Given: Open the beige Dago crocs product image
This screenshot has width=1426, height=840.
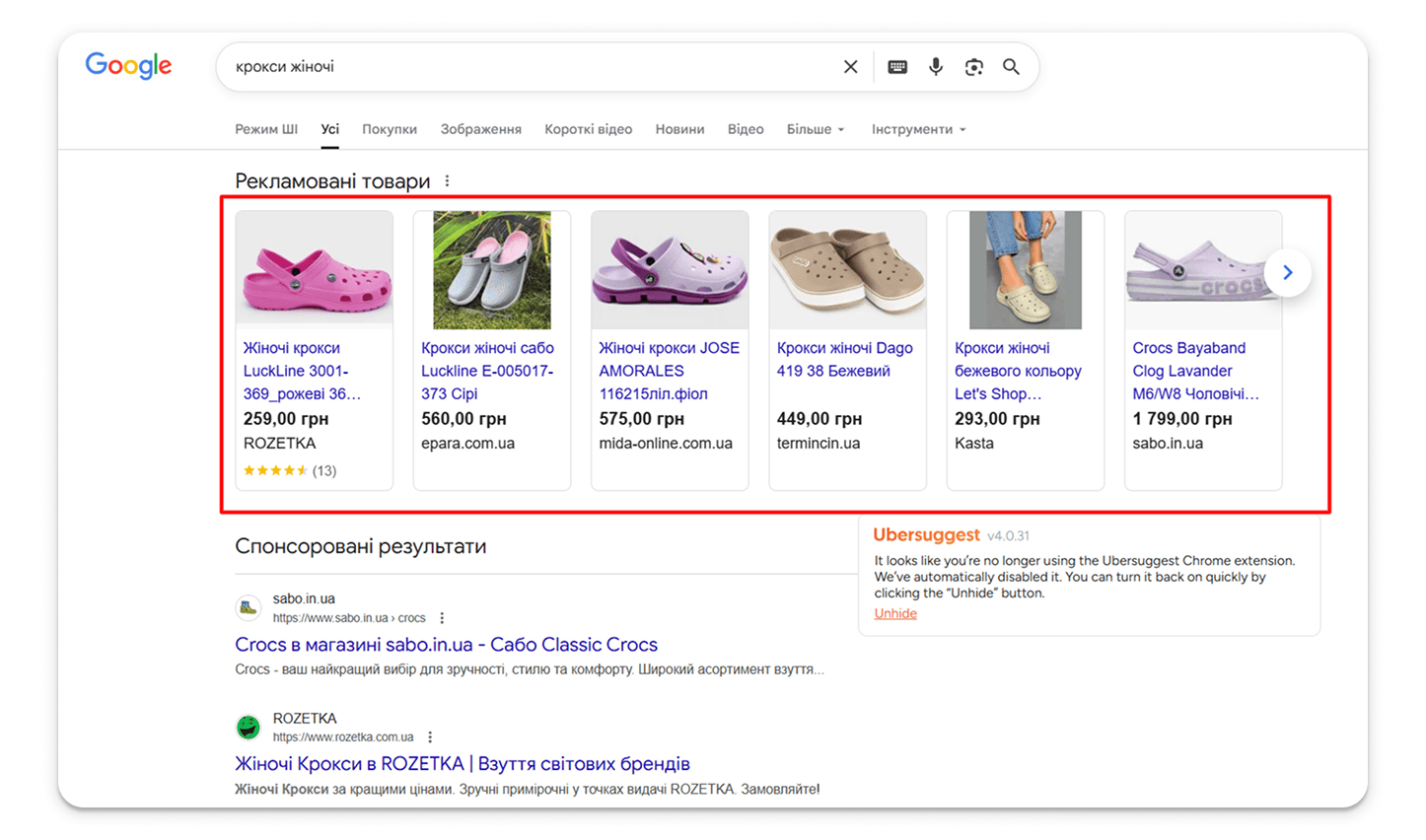Looking at the screenshot, I should 847,270.
